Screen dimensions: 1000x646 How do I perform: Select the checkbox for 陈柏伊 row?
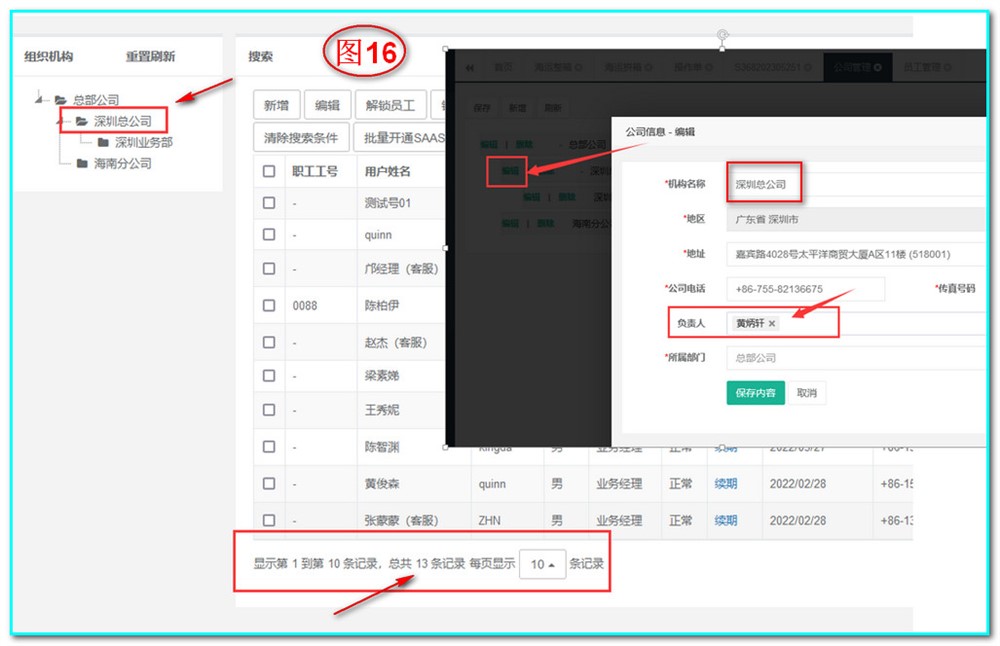point(269,305)
